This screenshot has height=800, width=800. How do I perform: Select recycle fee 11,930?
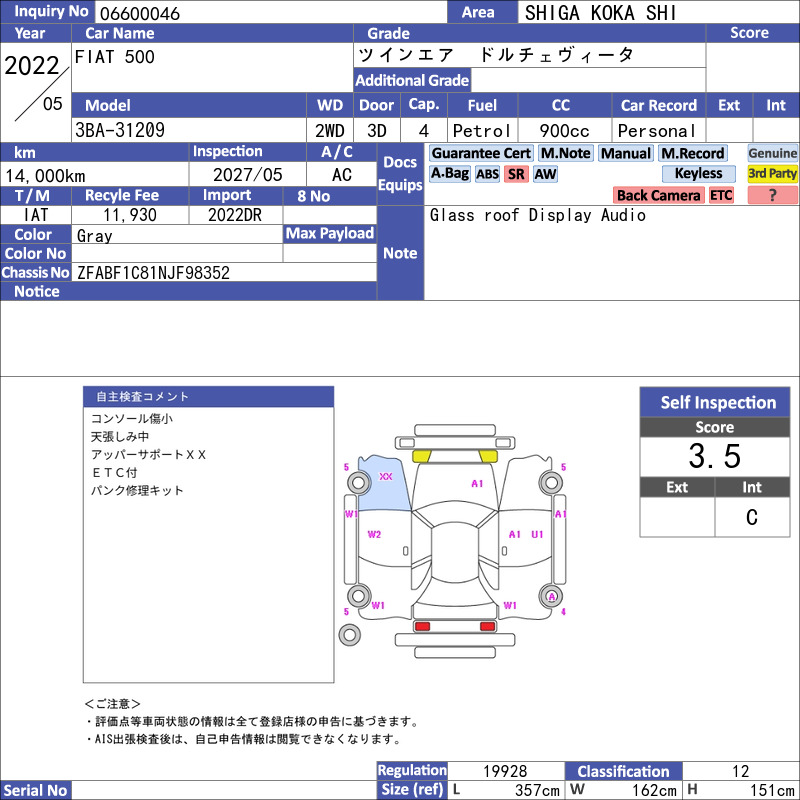click(x=130, y=215)
